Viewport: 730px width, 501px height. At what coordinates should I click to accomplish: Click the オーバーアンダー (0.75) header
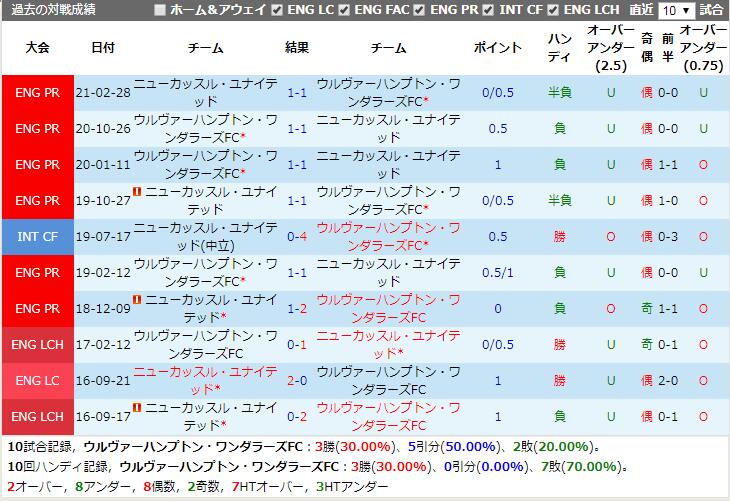coord(703,47)
